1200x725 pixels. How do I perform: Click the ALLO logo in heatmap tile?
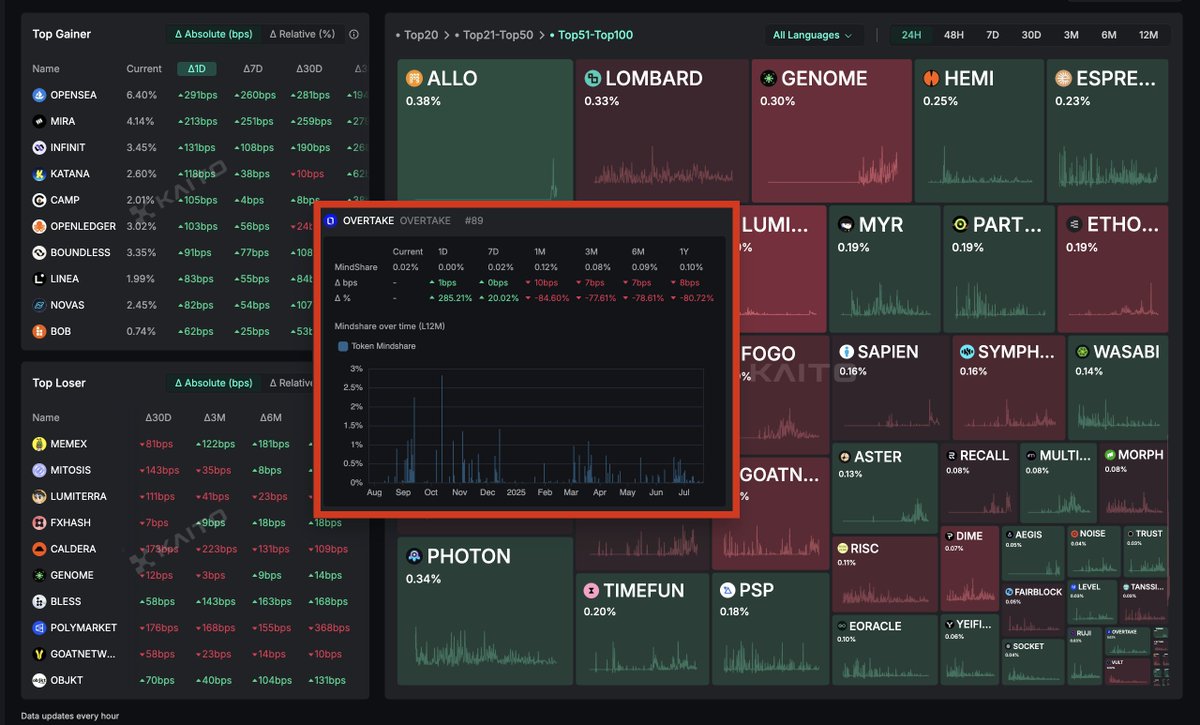click(414, 78)
